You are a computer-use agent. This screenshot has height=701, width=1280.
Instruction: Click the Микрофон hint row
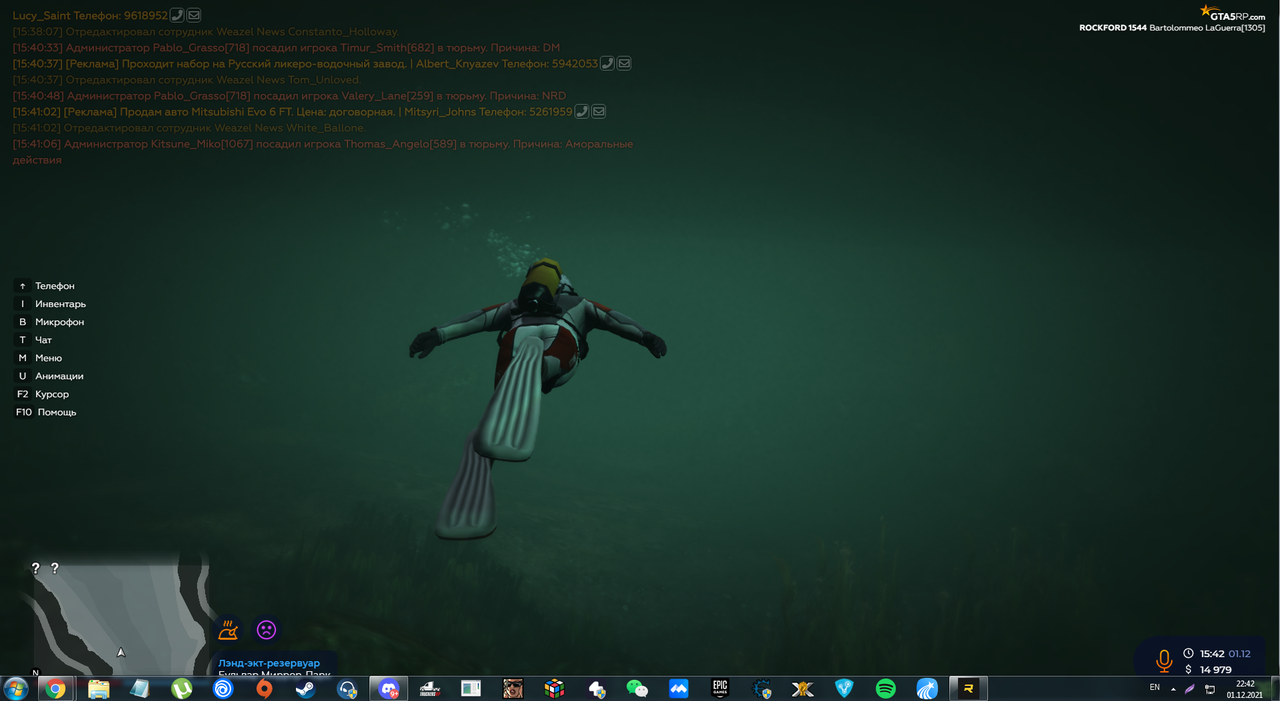pos(50,322)
